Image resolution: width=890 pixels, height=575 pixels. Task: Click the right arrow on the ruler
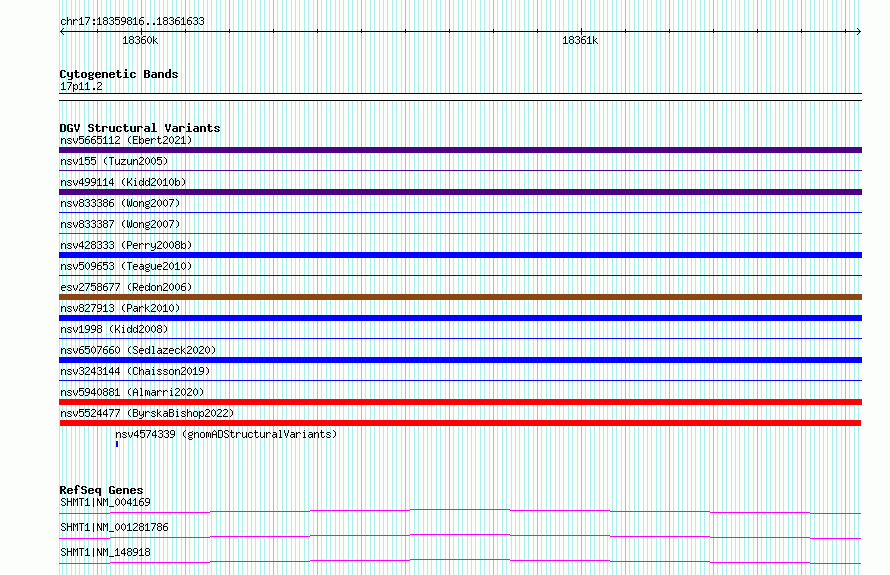pyautogui.click(x=859, y=32)
